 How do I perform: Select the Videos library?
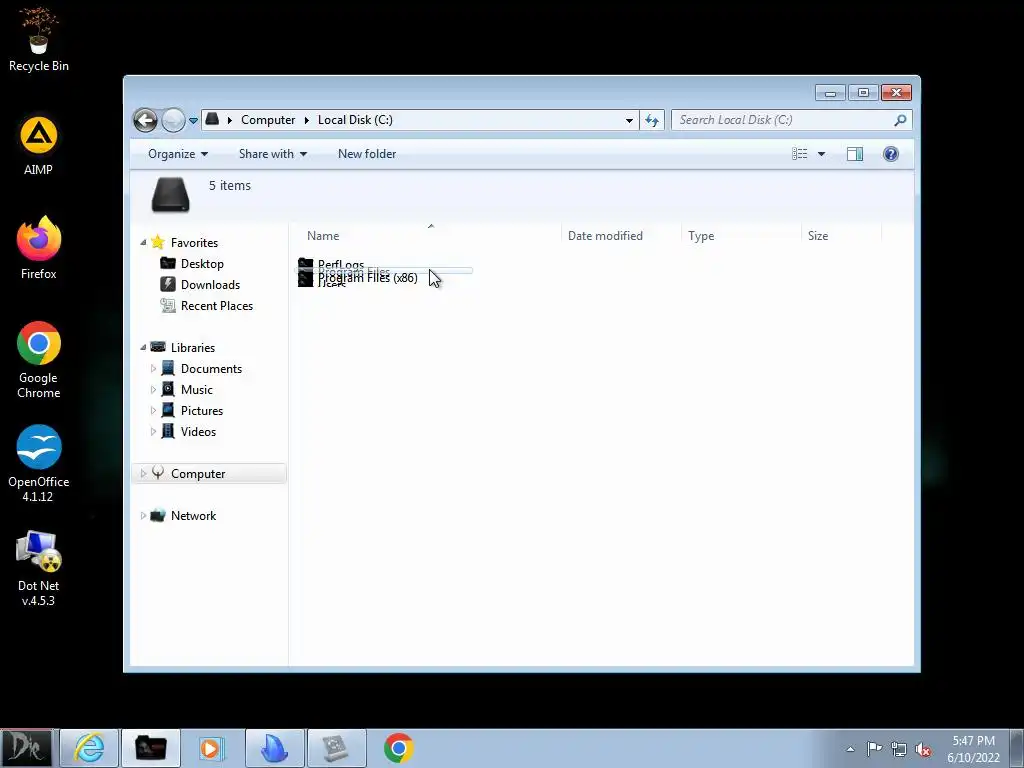click(x=198, y=432)
